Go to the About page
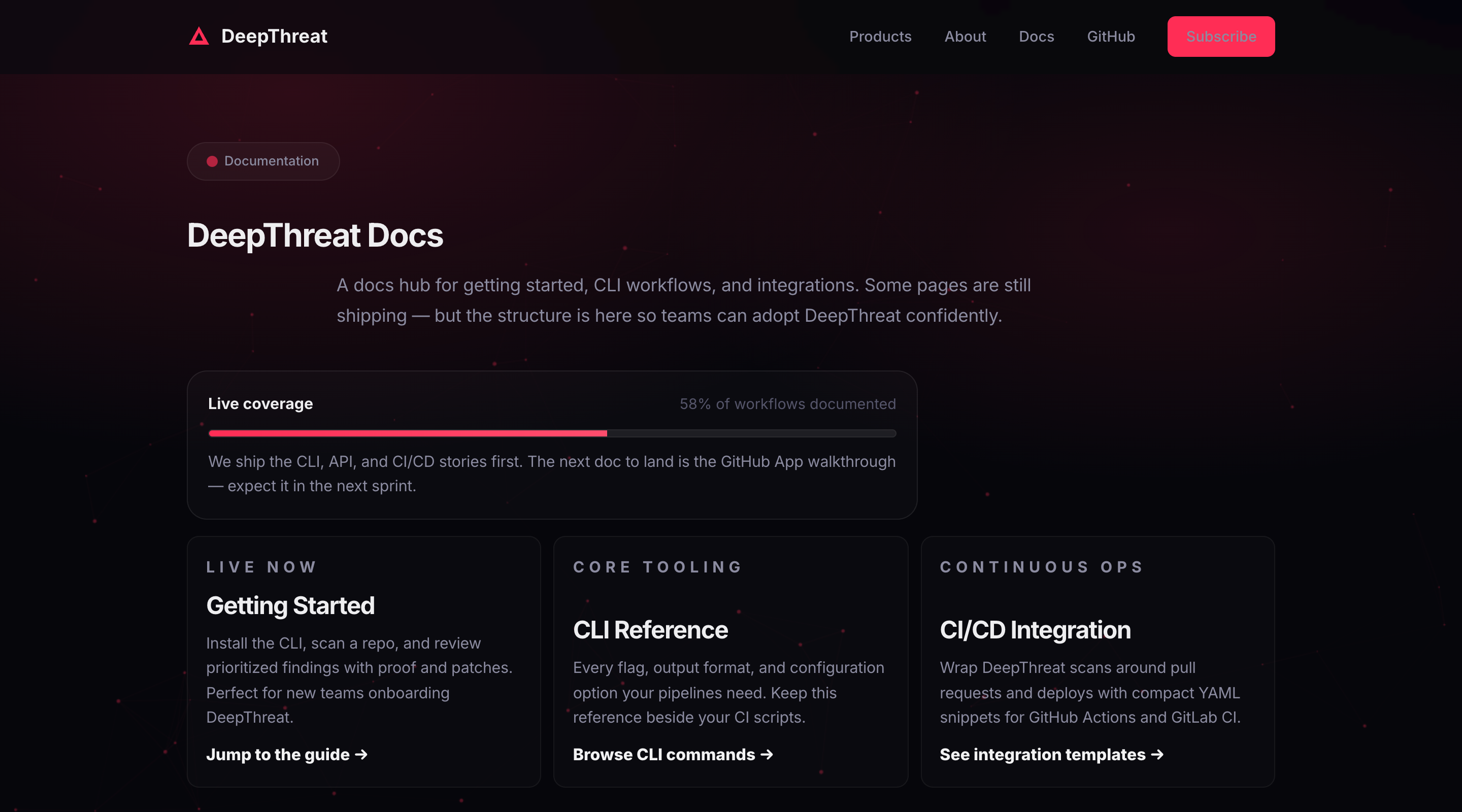 965,37
